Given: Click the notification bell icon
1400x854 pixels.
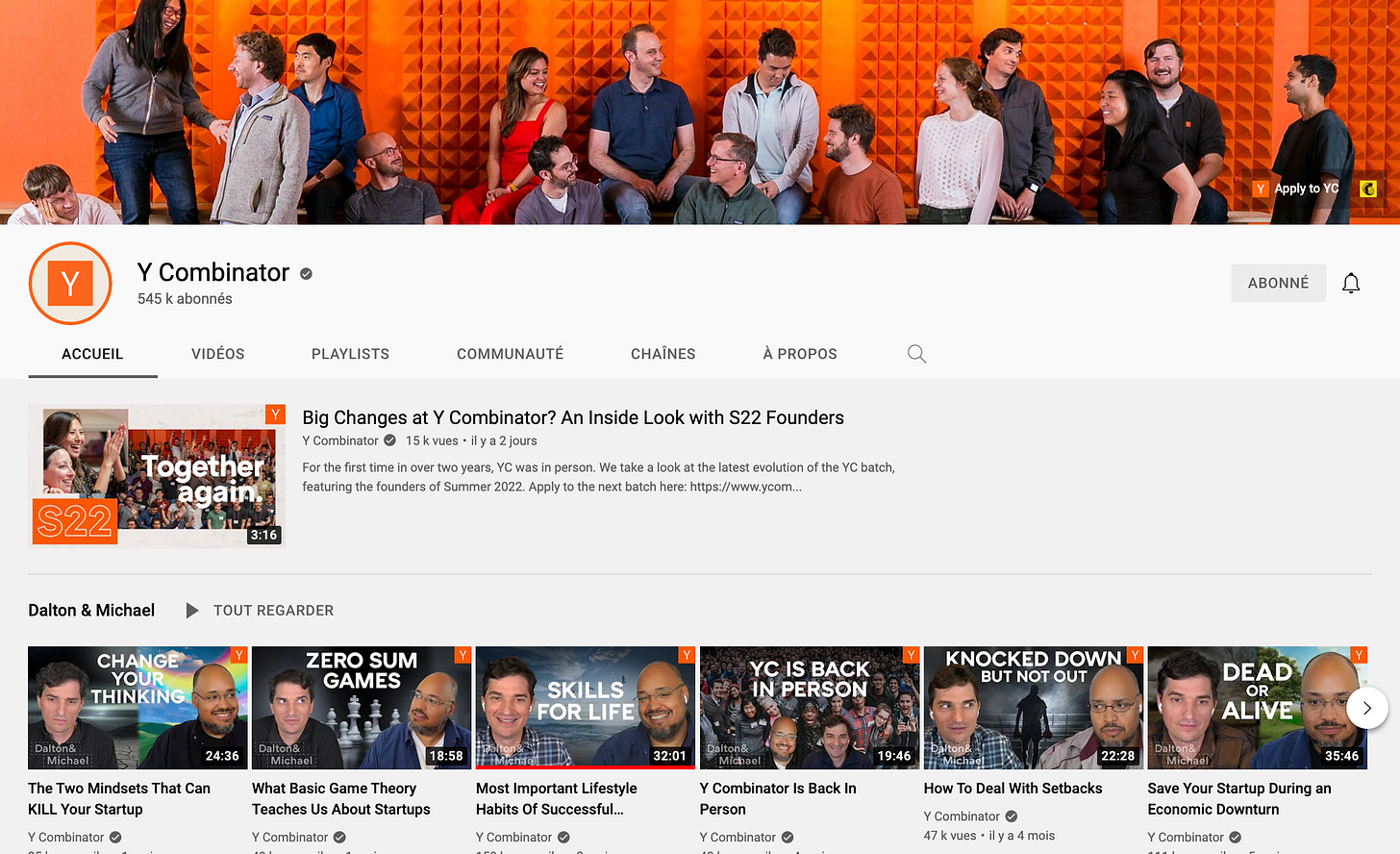Looking at the screenshot, I should point(1351,283).
